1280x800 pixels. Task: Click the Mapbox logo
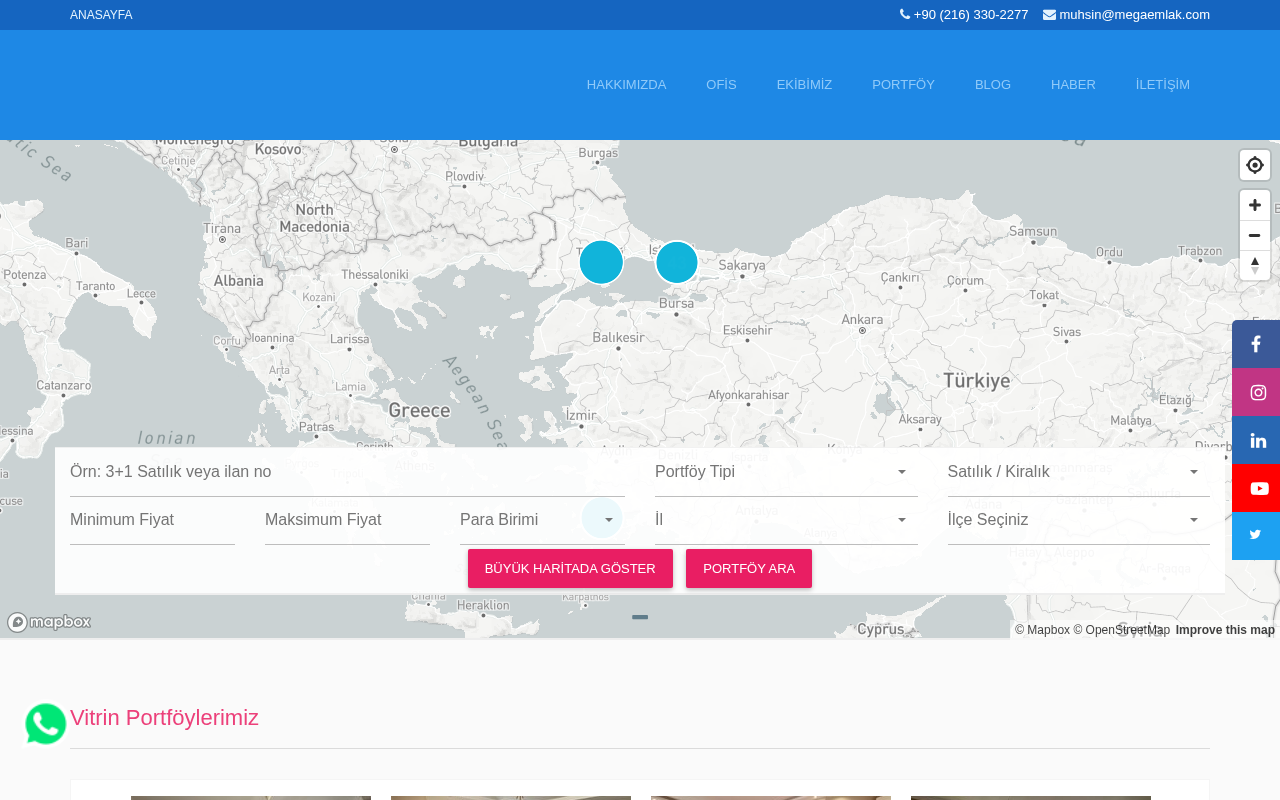[49, 622]
